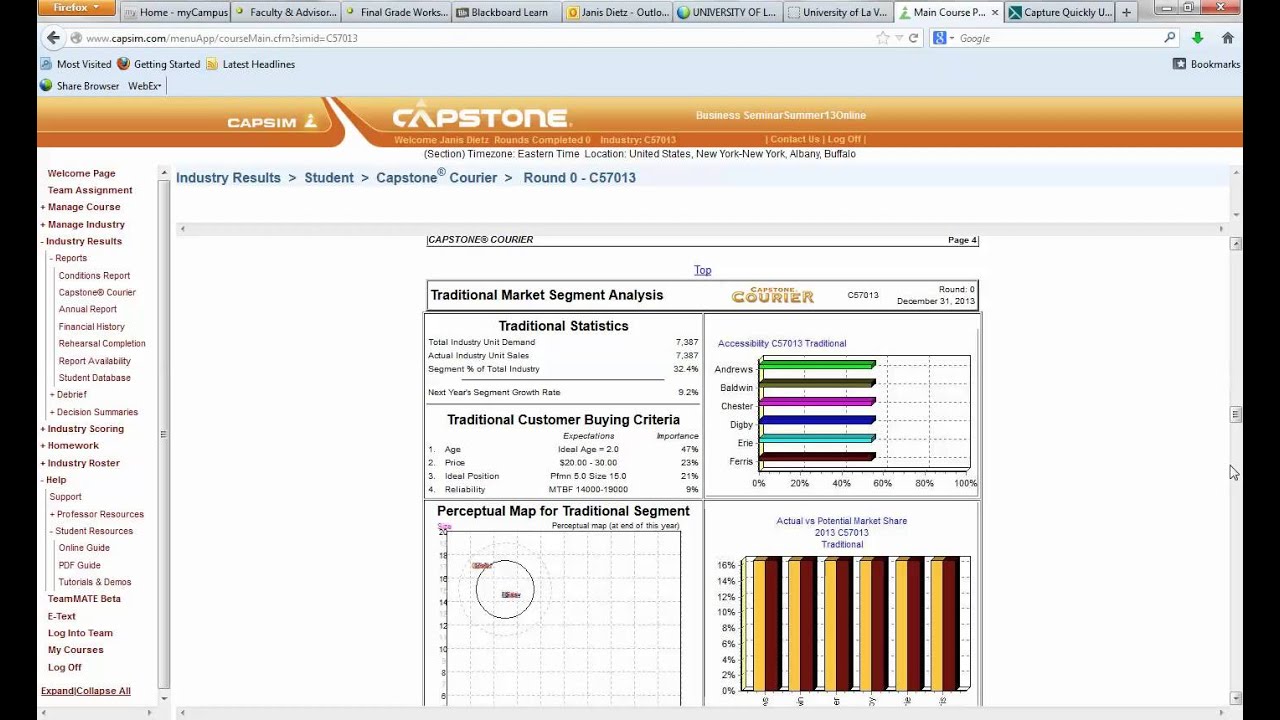This screenshot has width=1280, height=720.
Task: Open the Firefox application menu
Action: coord(76,8)
